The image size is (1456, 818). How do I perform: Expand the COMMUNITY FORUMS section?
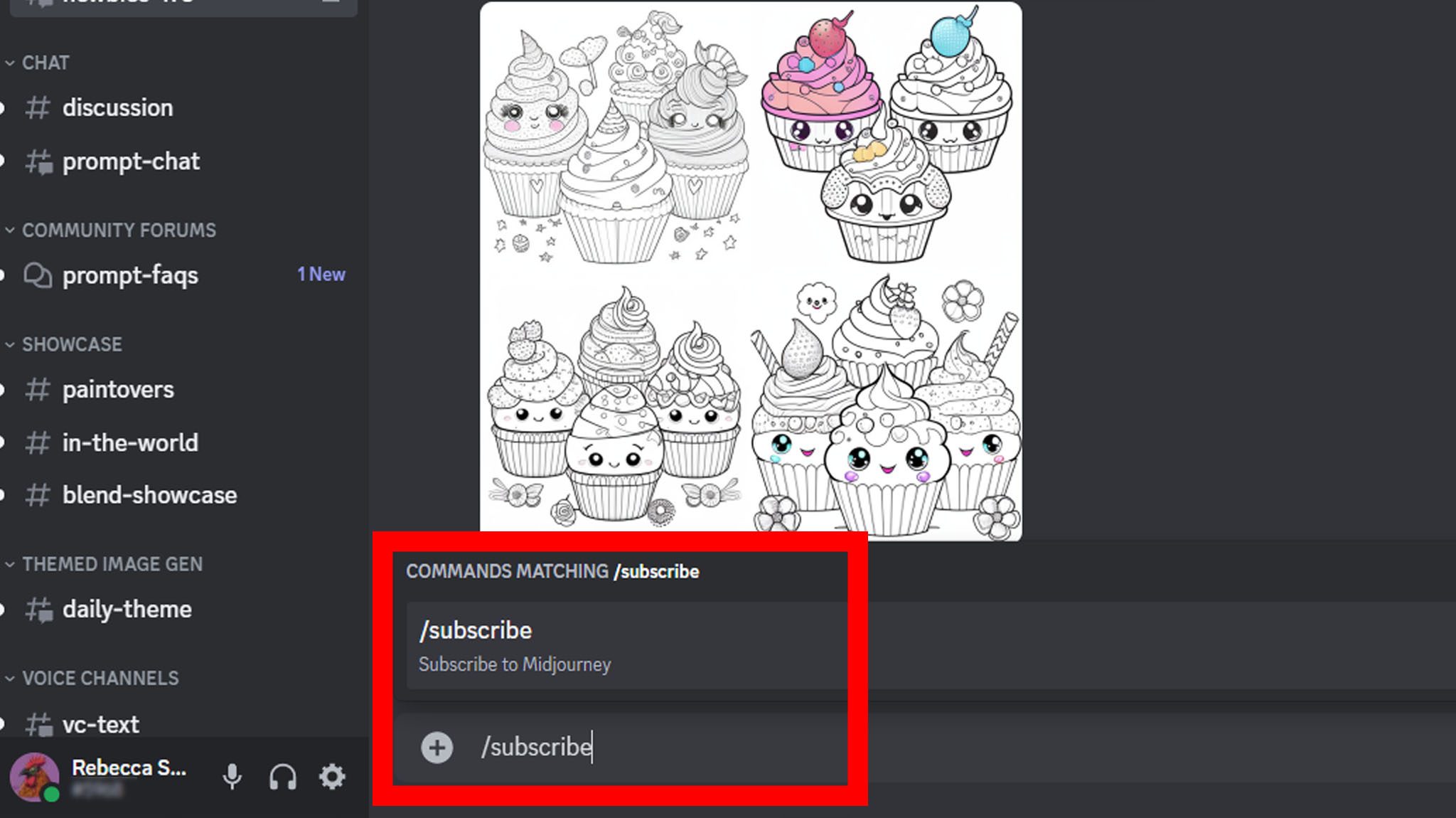tap(119, 230)
